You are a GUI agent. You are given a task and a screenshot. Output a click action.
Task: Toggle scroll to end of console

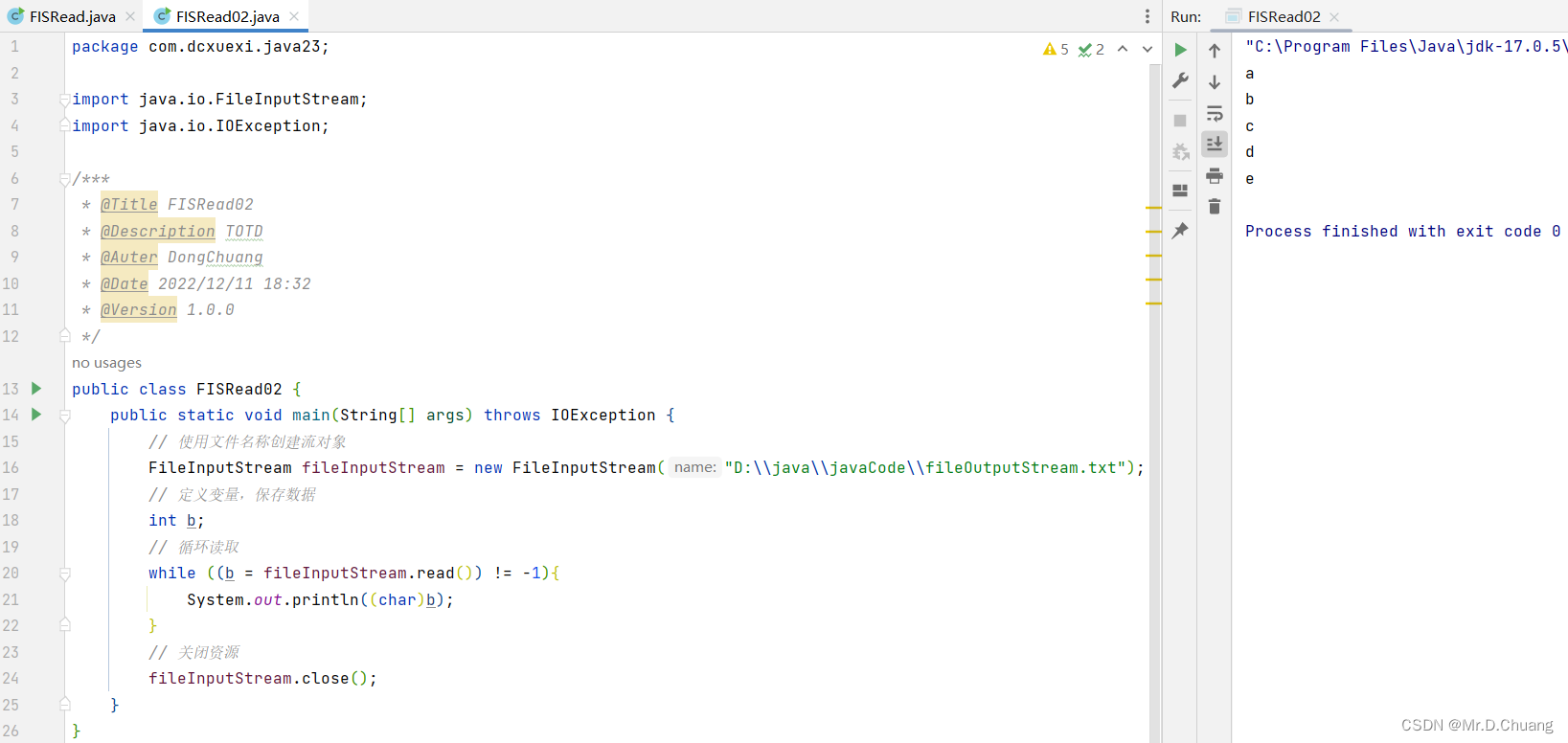tap(1215, 144)
